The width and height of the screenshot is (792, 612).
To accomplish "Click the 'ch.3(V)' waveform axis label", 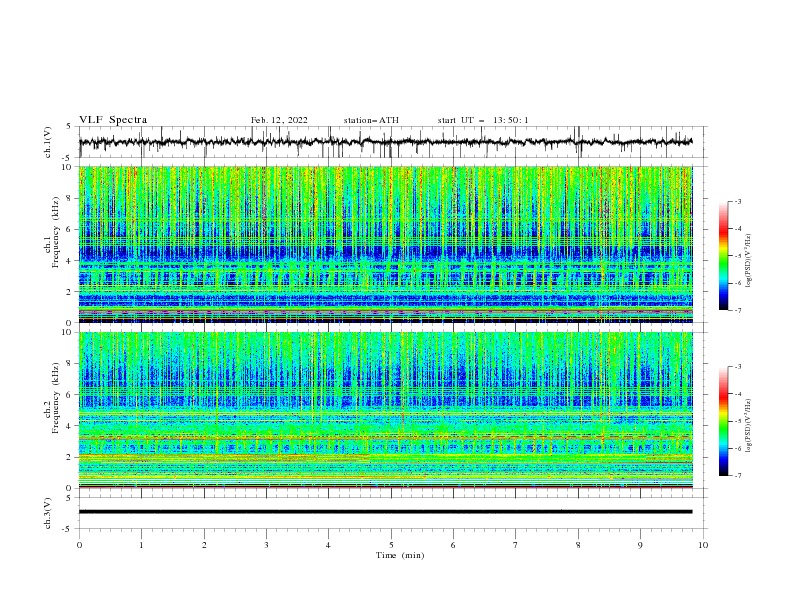I will 48,513.
